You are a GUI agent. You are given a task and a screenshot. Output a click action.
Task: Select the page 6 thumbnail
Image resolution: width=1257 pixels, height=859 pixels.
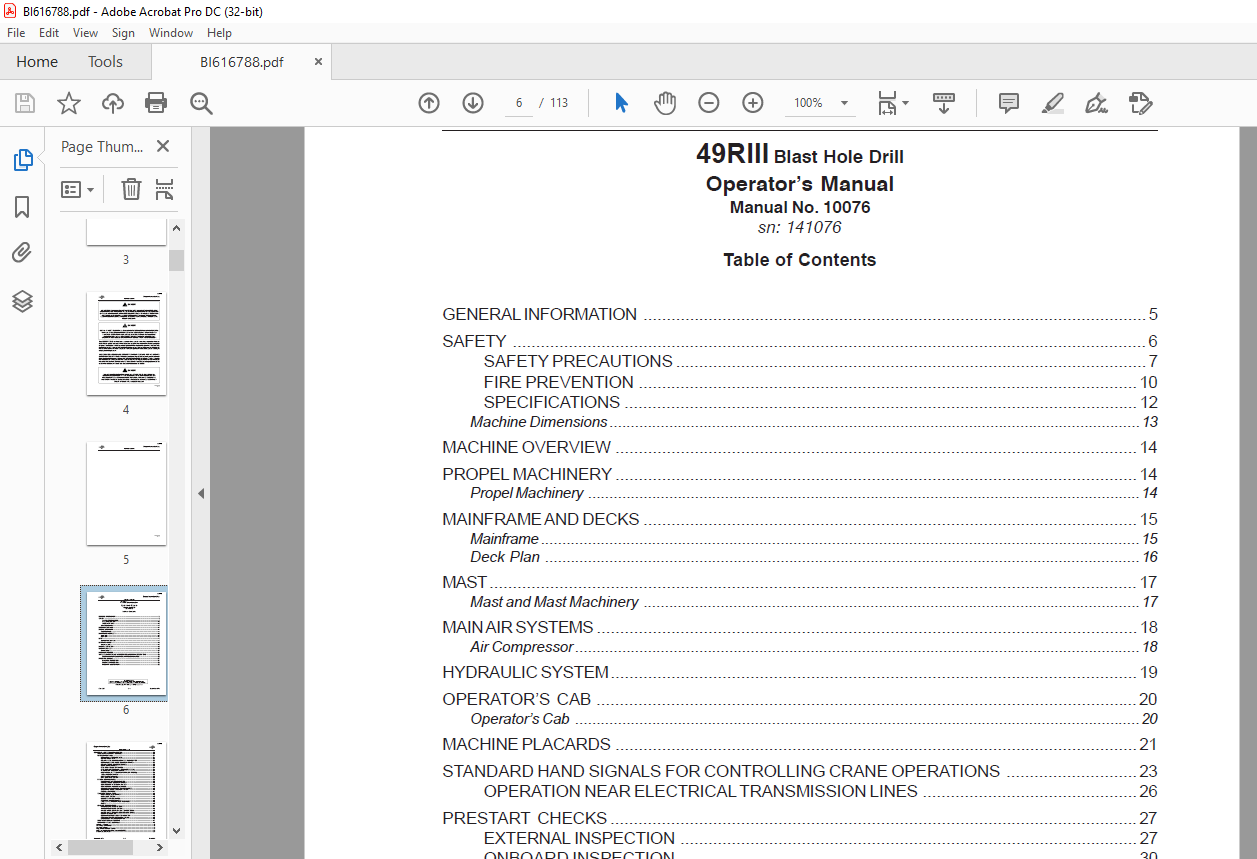[126, 643]
